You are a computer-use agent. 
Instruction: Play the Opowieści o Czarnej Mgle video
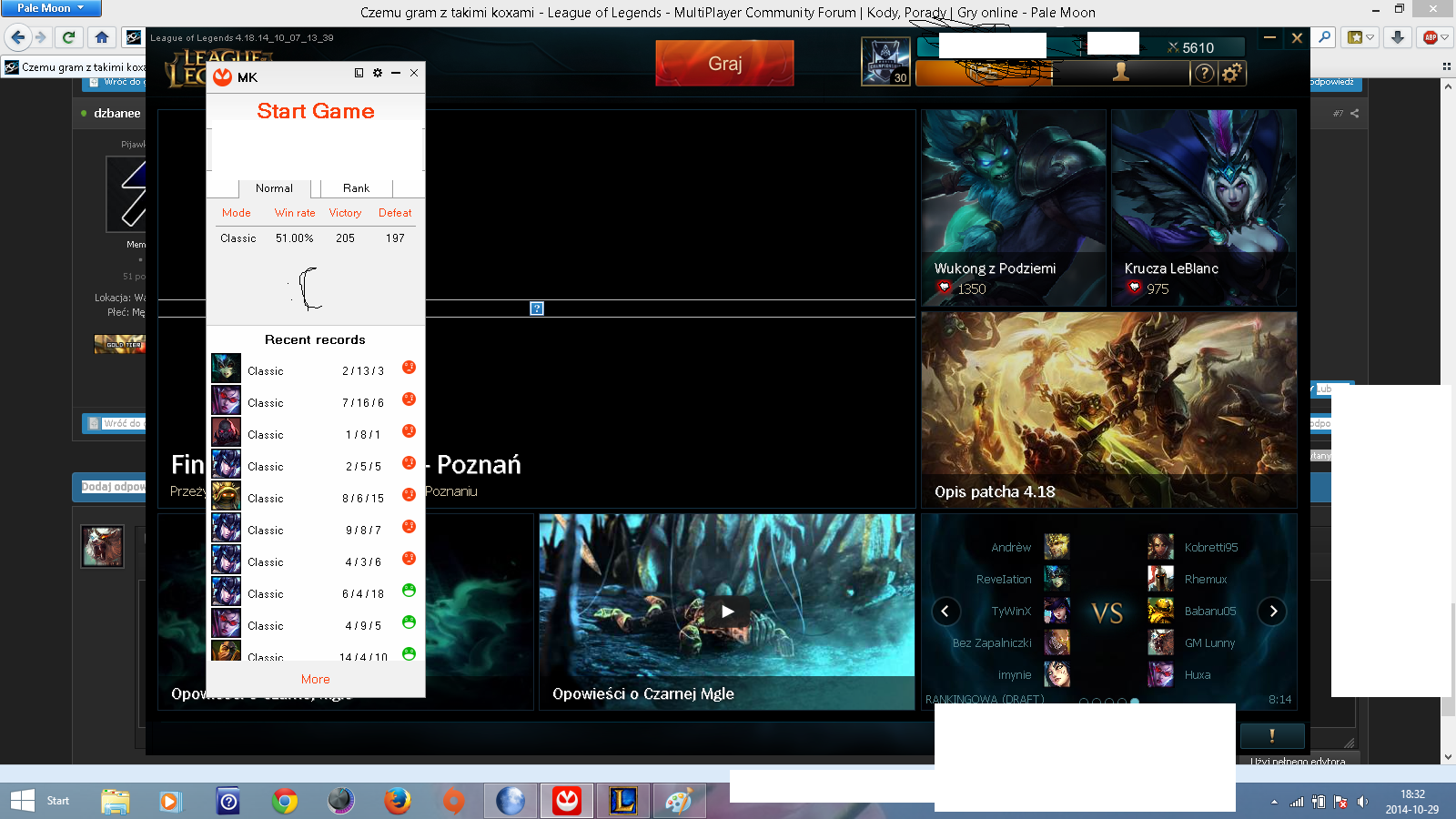click(727, 612)
